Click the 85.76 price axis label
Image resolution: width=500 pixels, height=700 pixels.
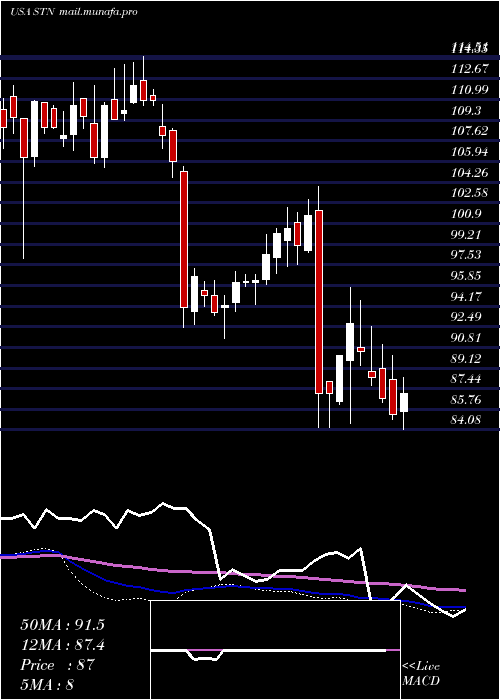[x=467, y=399]
